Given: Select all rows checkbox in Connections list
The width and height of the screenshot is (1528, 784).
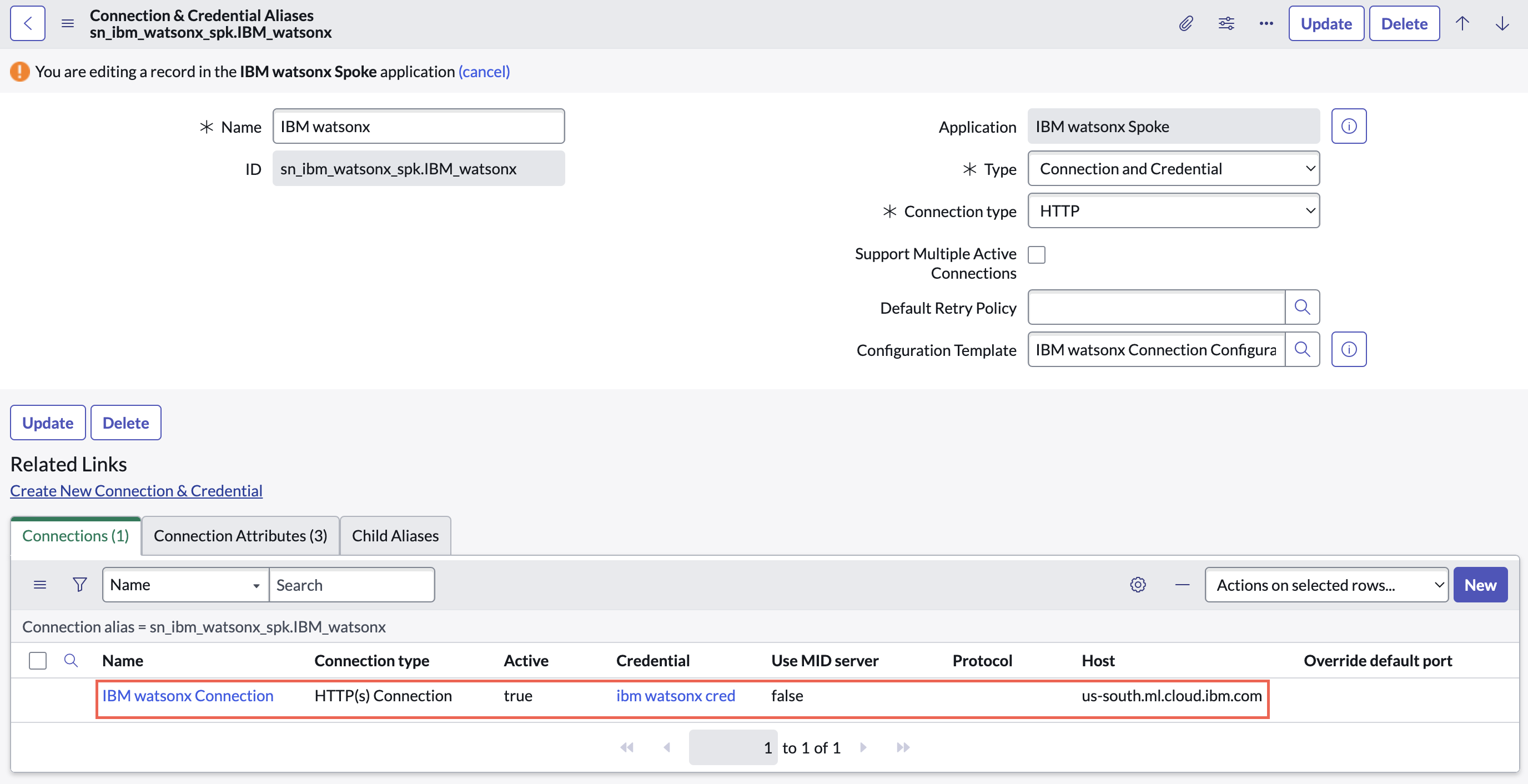Looking at the screenshot, I should coord(37,660).
